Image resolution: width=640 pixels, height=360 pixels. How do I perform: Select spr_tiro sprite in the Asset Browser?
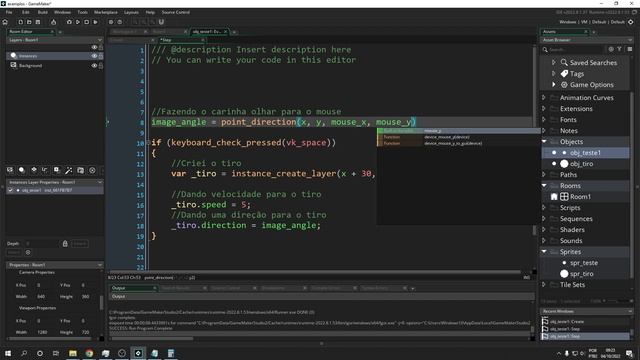(x=582, y=274)
